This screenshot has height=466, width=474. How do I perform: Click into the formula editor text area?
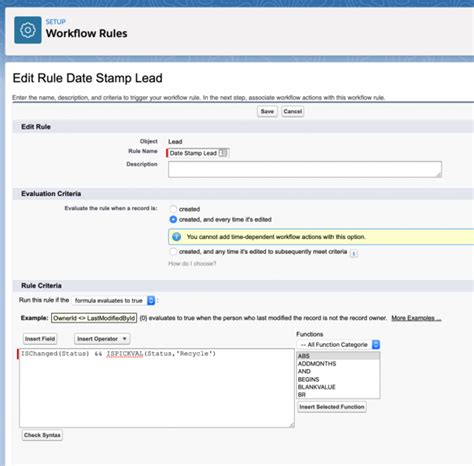pos(157,388)
